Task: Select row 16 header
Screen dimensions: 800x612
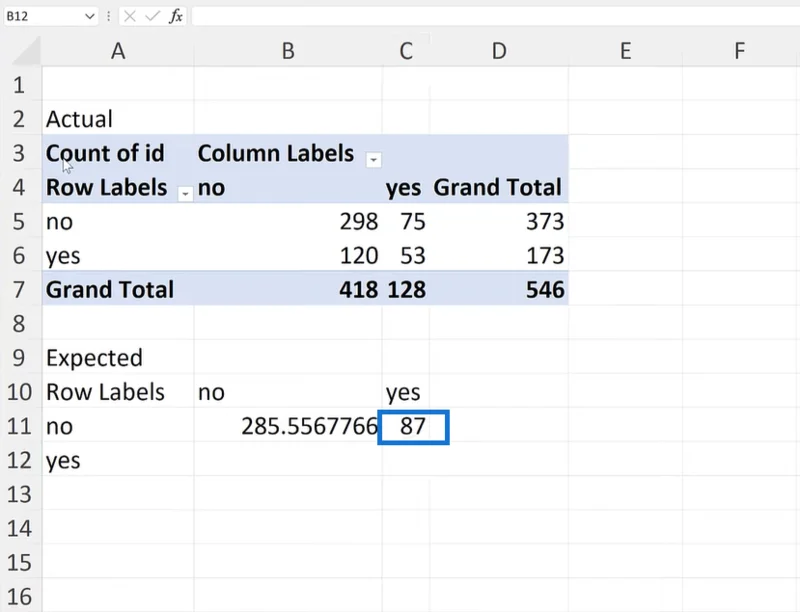Action: click(x=20, y=596)
